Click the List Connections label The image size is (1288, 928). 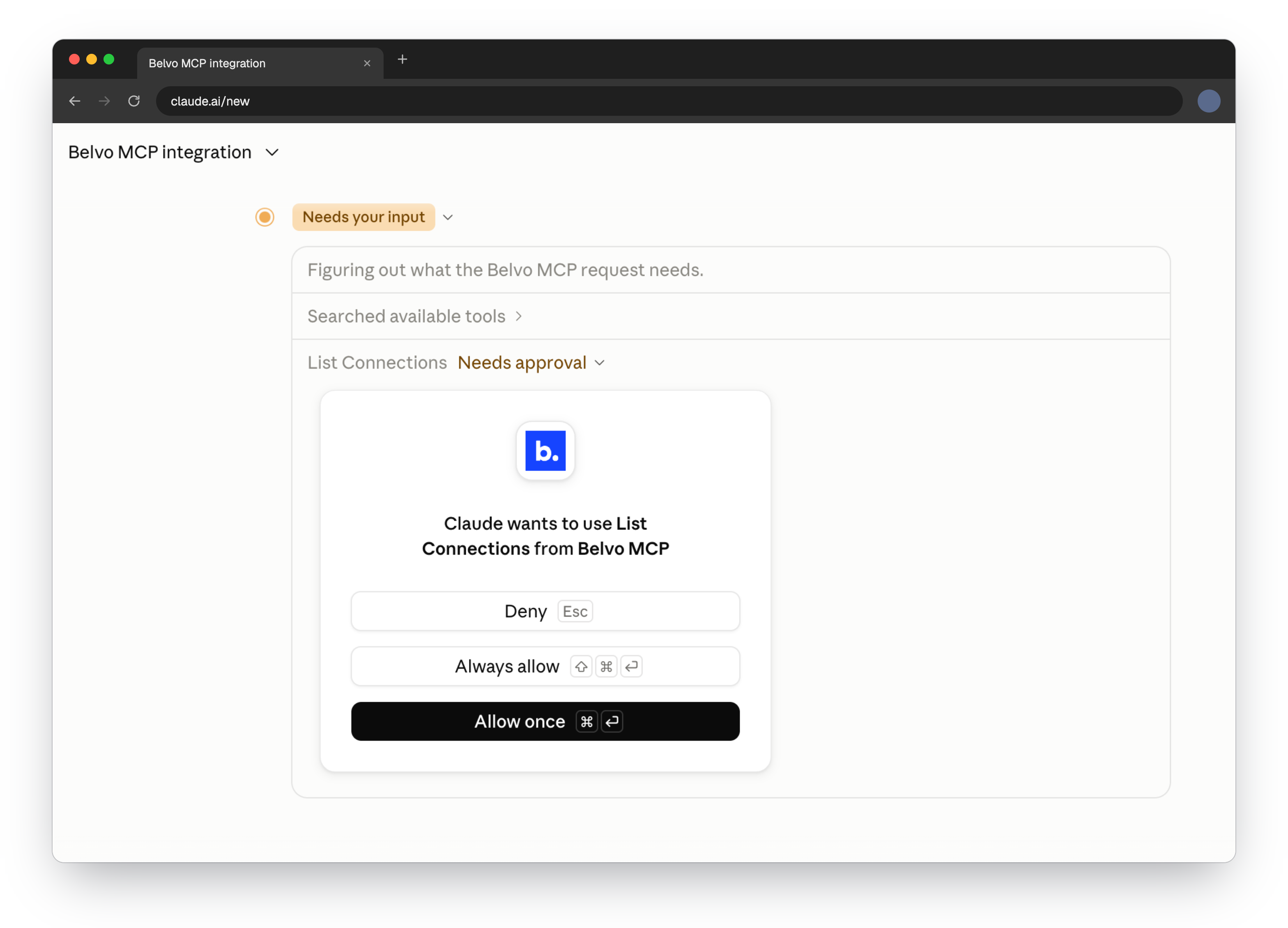(377, 363)
